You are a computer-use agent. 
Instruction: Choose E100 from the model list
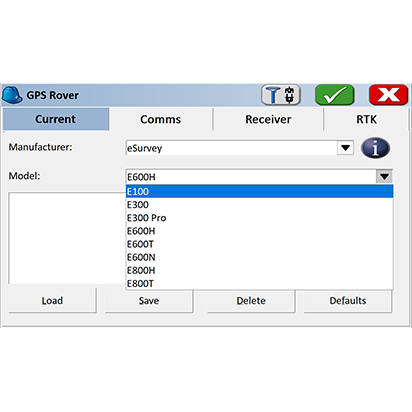point(259,192)
